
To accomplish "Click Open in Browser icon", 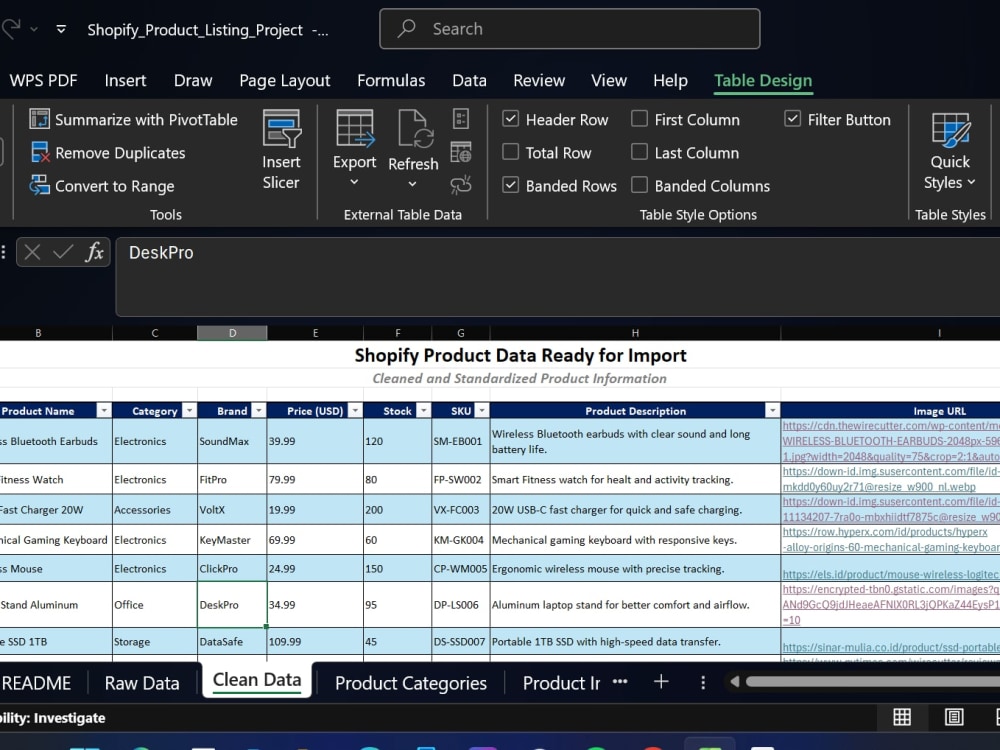I will pyautogui.click(x=461, y=152).
